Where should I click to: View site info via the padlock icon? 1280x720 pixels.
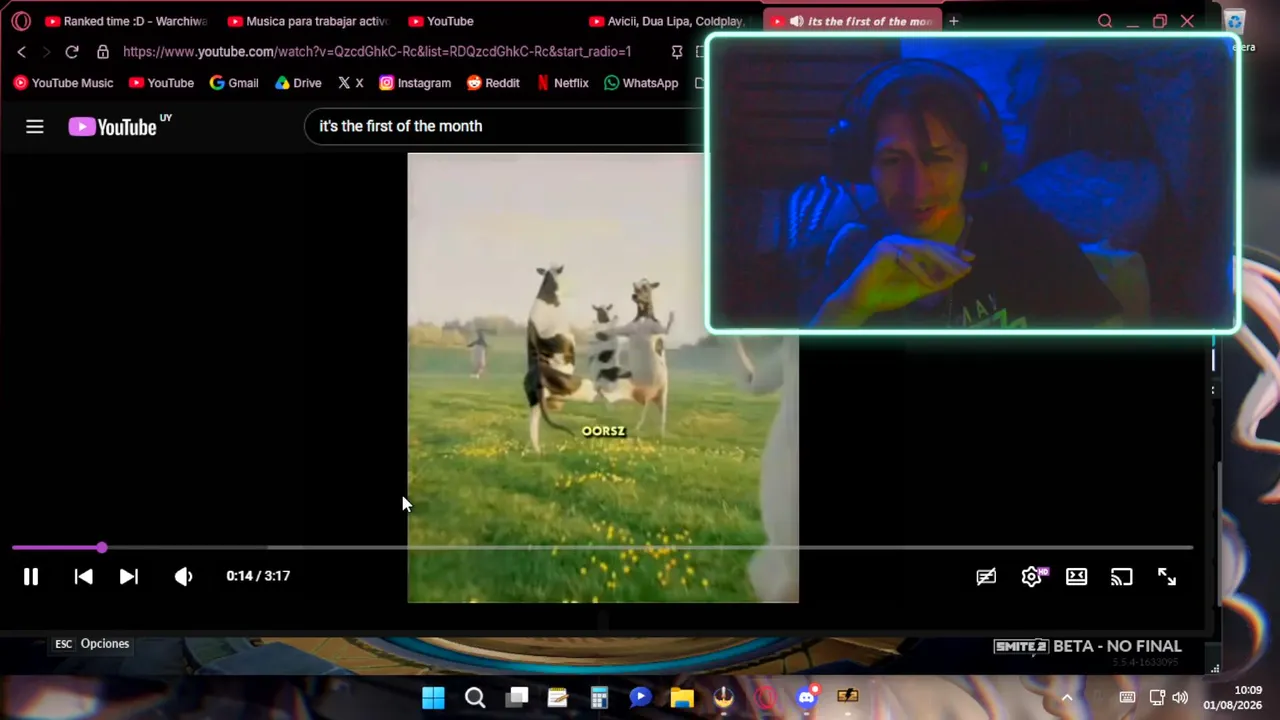(102, 52)
